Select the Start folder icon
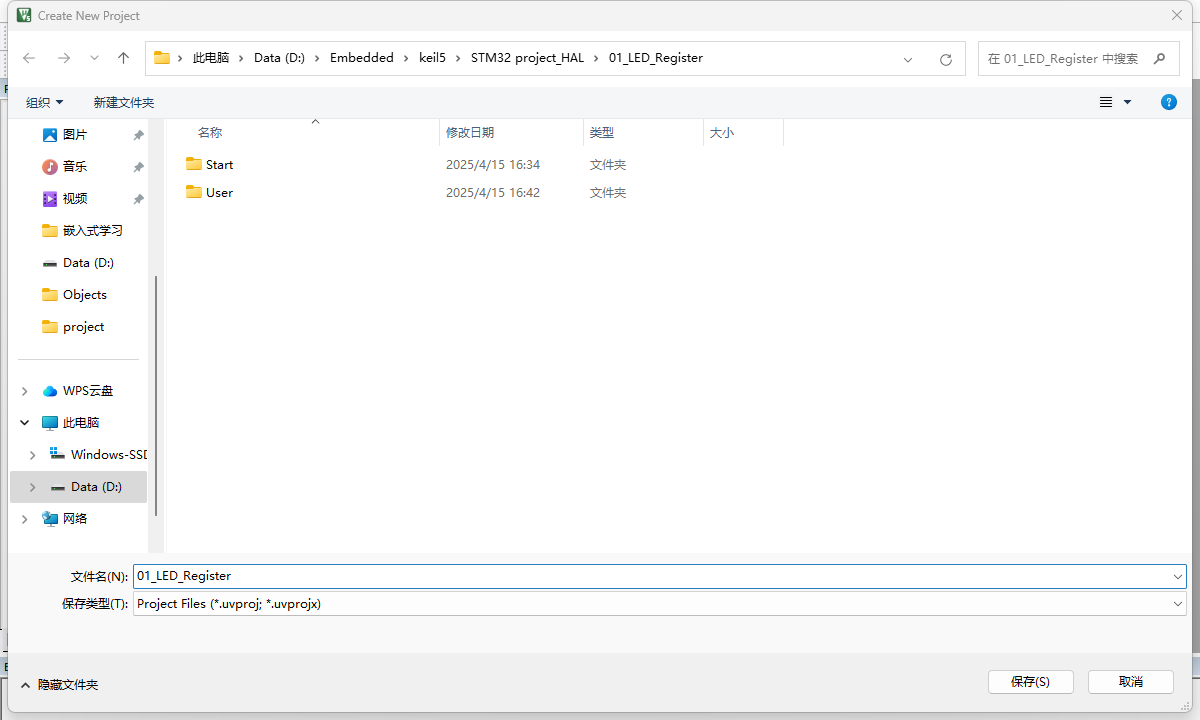This screenshot has width=1200, height=720. (x=194, y=164)
